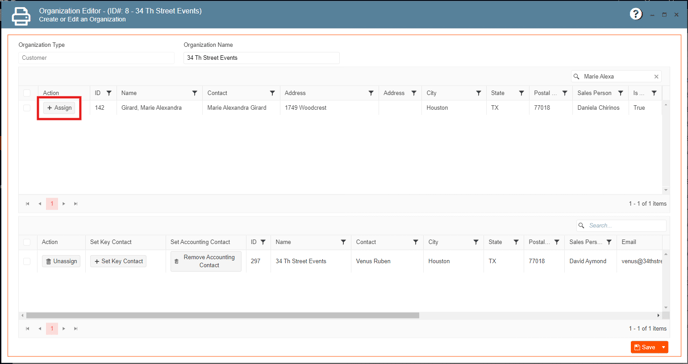Click search magnifier beside Marie Alexa
This screenshot has height=364, width=688.
(x=577, y=77)
